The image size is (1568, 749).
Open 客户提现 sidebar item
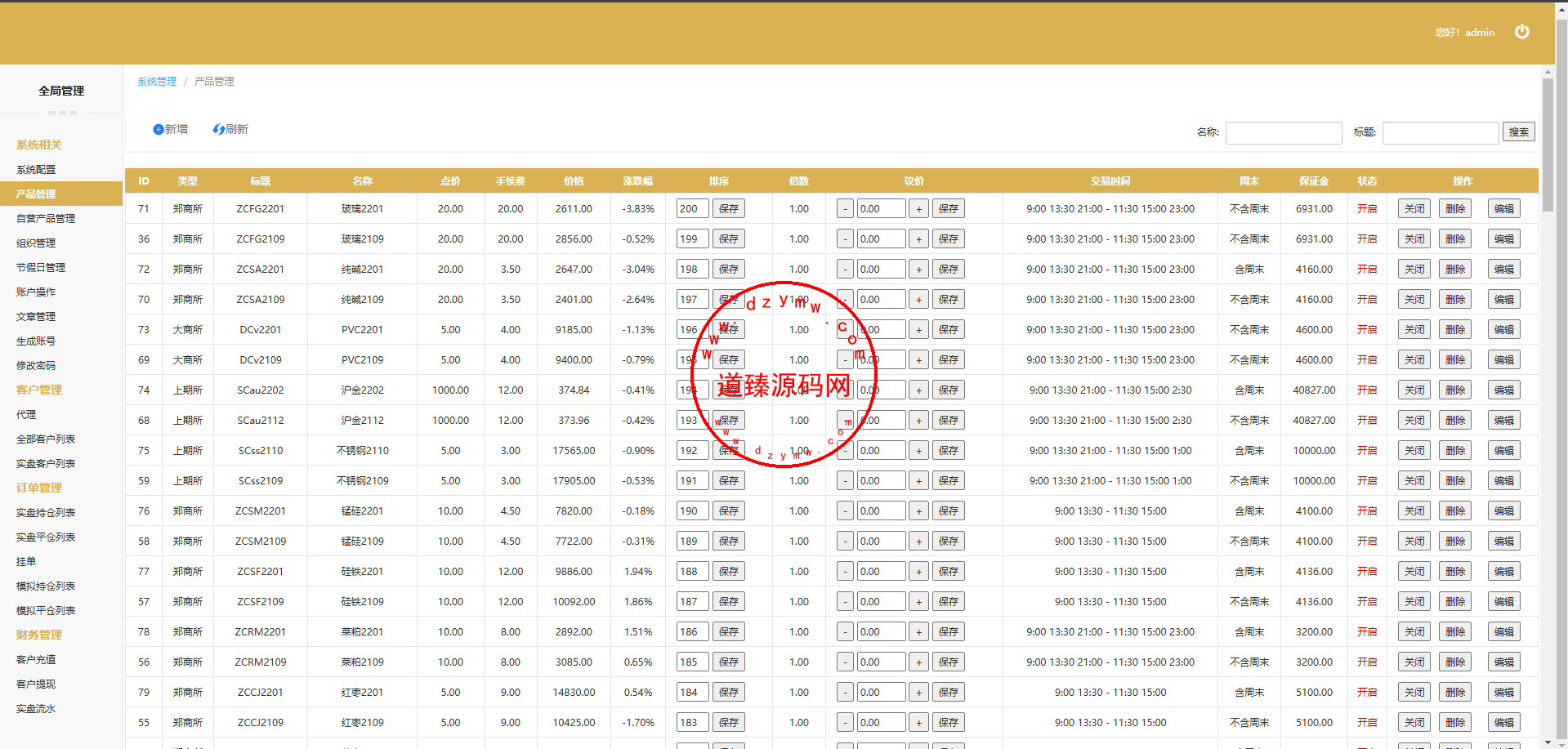coord(36,684)
